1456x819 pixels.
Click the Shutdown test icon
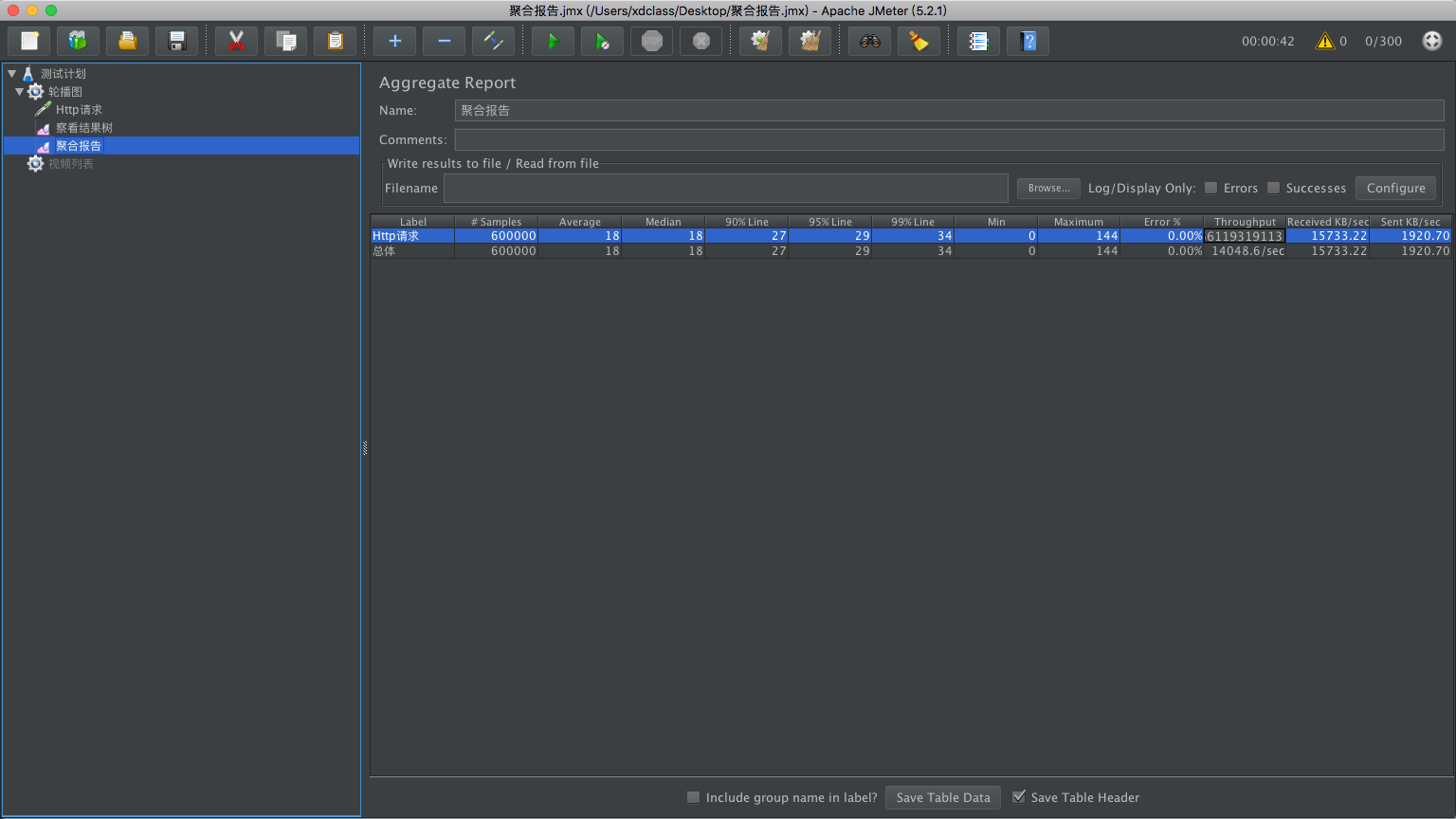tap(701, 41)
